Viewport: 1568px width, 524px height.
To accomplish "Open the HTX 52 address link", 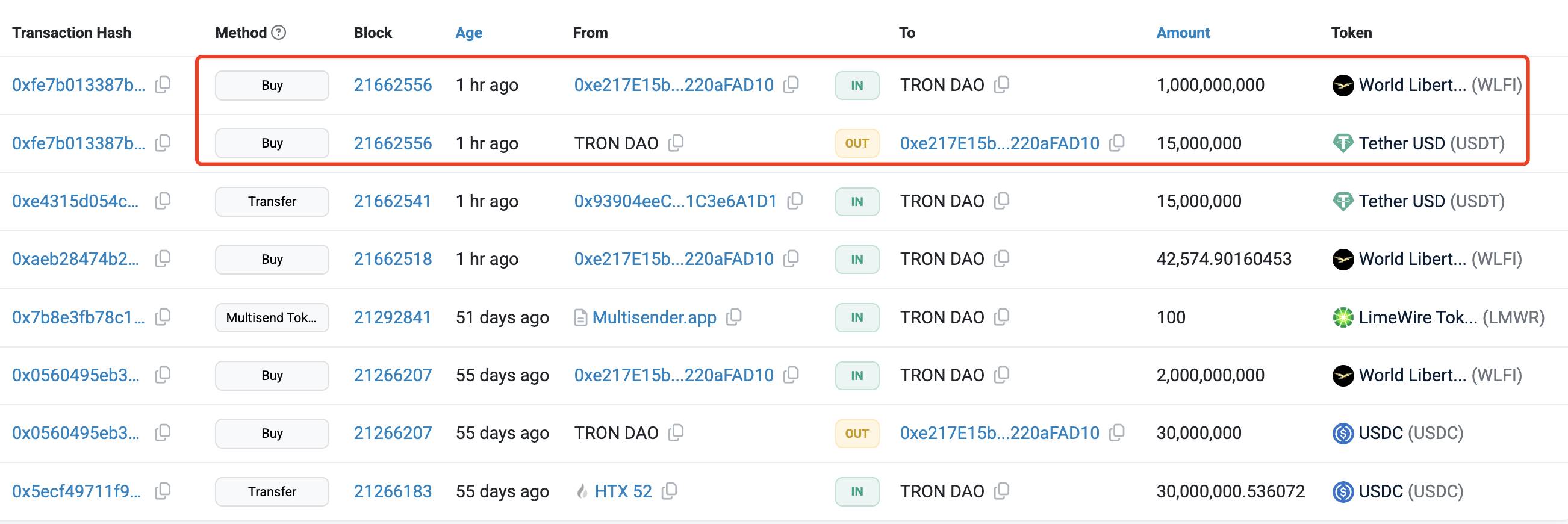I will pyautogui.click(x=623, y=491).
